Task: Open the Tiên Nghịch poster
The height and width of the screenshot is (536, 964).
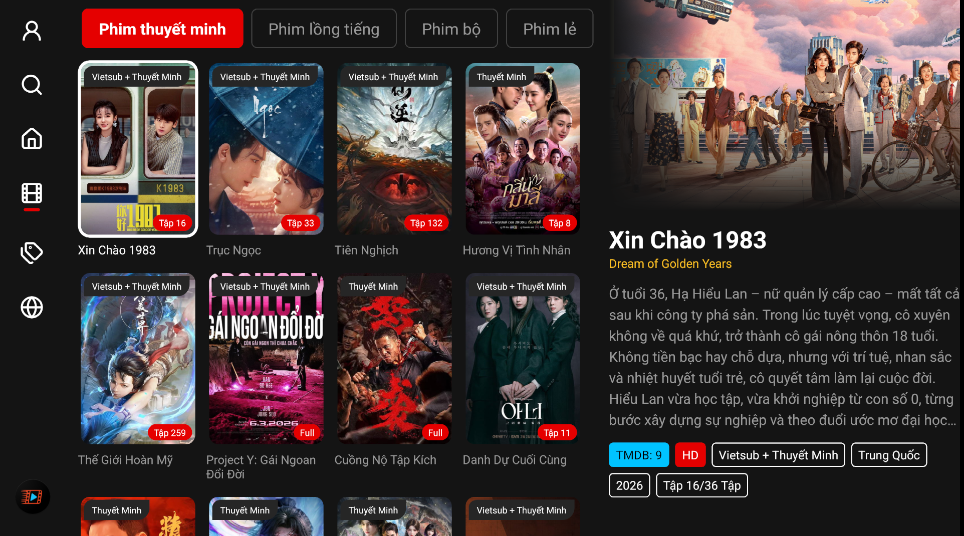Action: tap(394, 149)
